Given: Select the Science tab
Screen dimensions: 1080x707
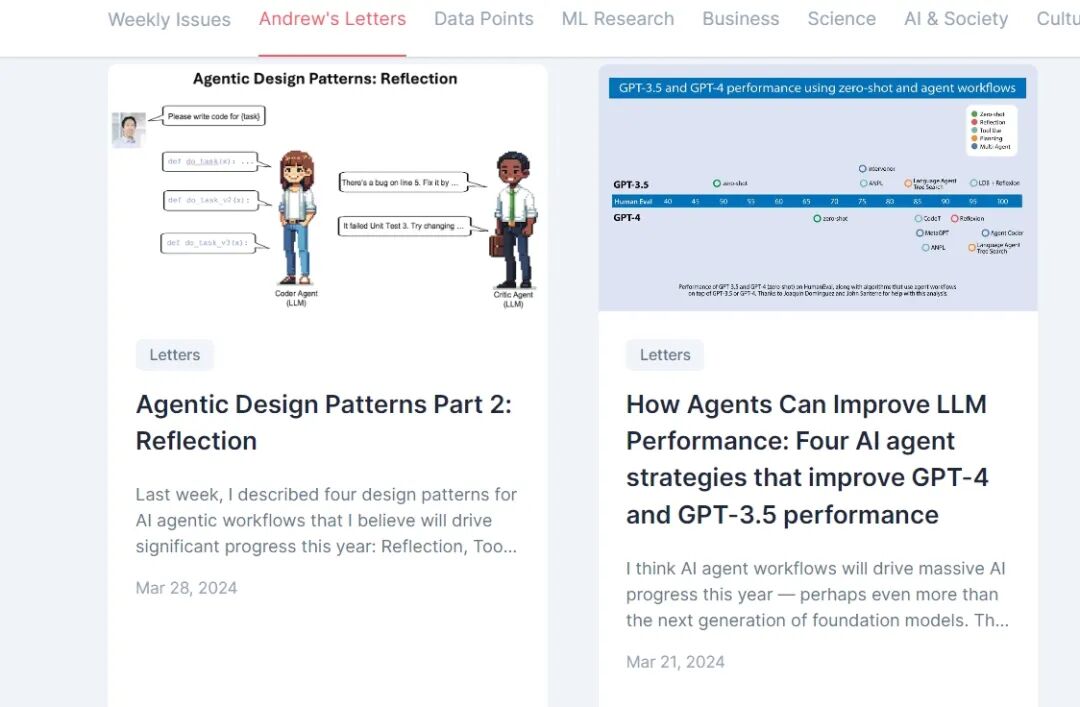Looking at the screenshot, I should tap(842, 19).
